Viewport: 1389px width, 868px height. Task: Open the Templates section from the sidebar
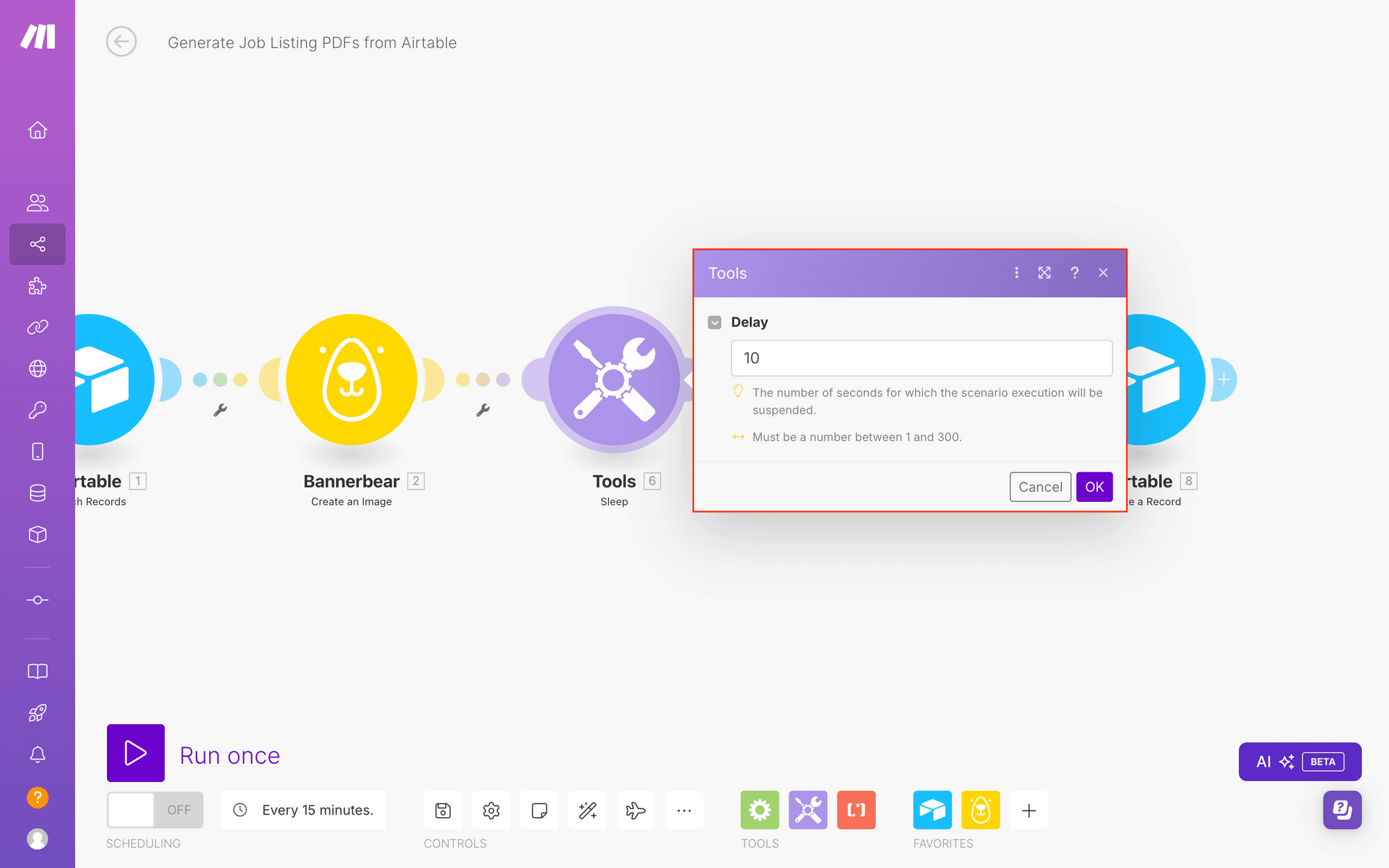tap(38, 286)
